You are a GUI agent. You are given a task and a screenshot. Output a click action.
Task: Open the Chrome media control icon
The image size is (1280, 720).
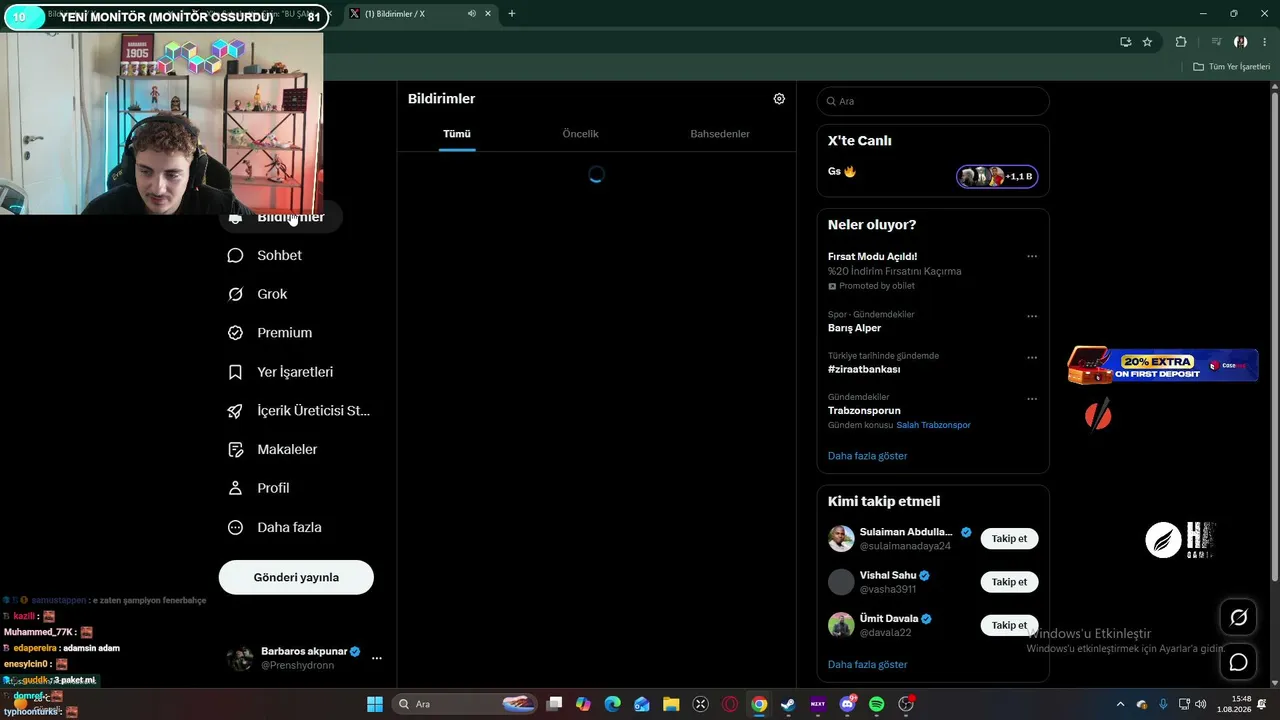pyautogui.click(x=1216, y=42)
